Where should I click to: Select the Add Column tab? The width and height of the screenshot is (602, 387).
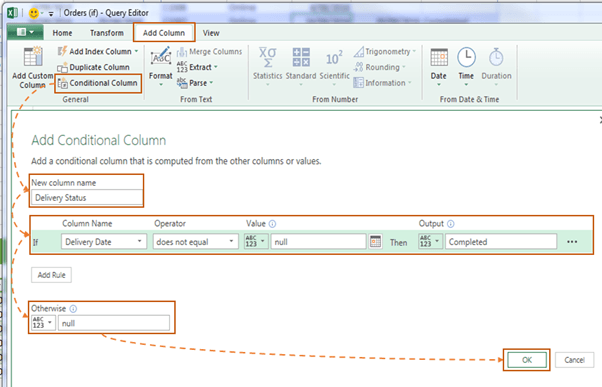tap(164, 33)
